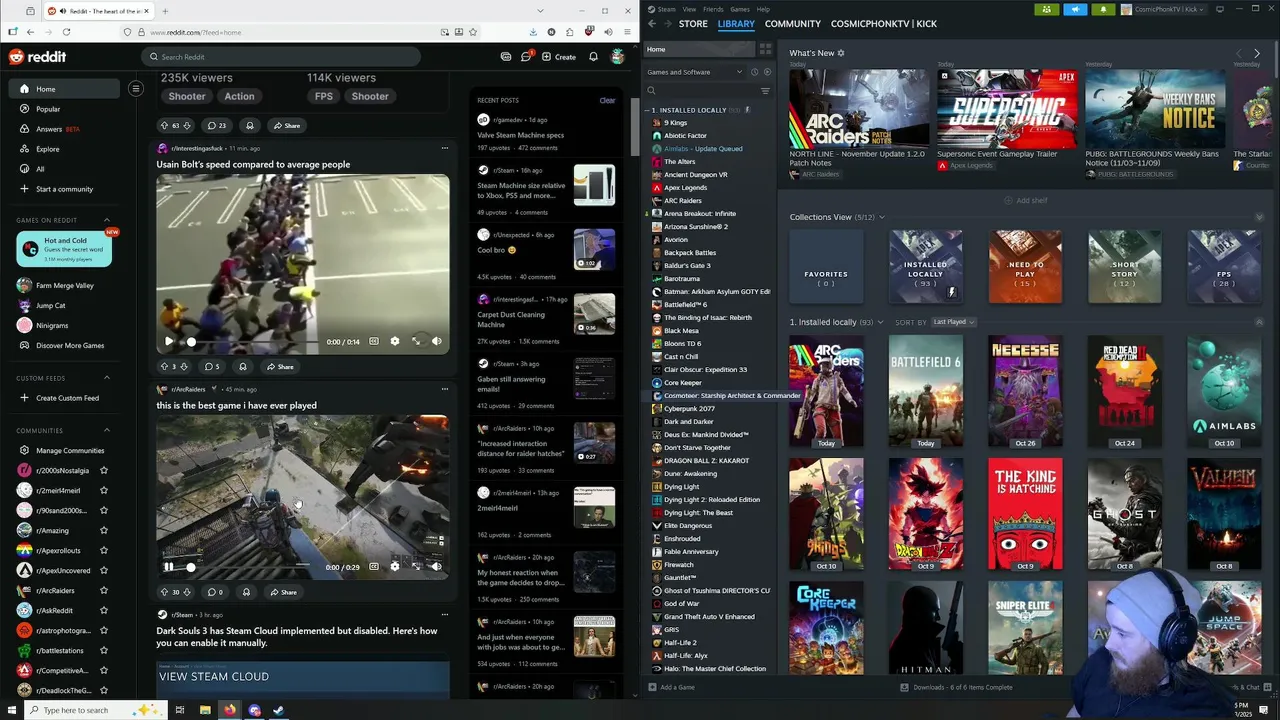The height and width of the screenshot is (720, 1280).
Task: Toggle captions on ARC Raiders video
Action: click(x=374, y=566)
